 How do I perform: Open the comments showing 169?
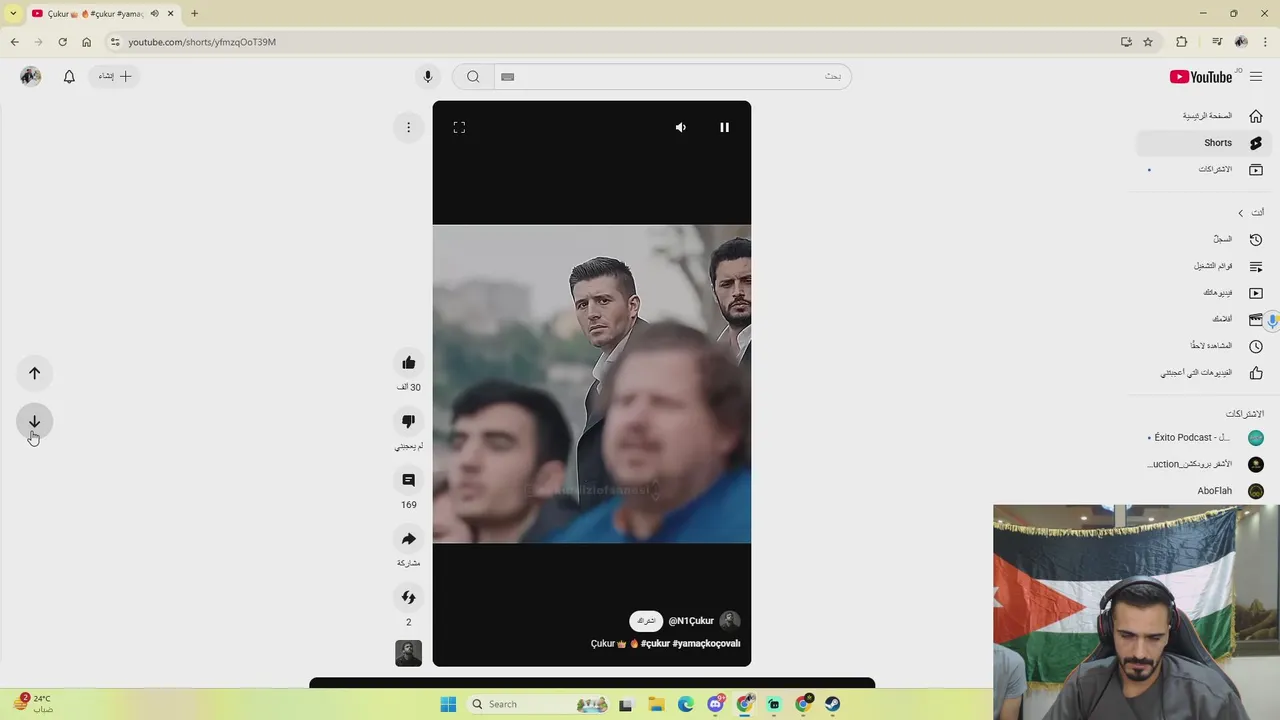pyautogui.click(x=408, y=480)
